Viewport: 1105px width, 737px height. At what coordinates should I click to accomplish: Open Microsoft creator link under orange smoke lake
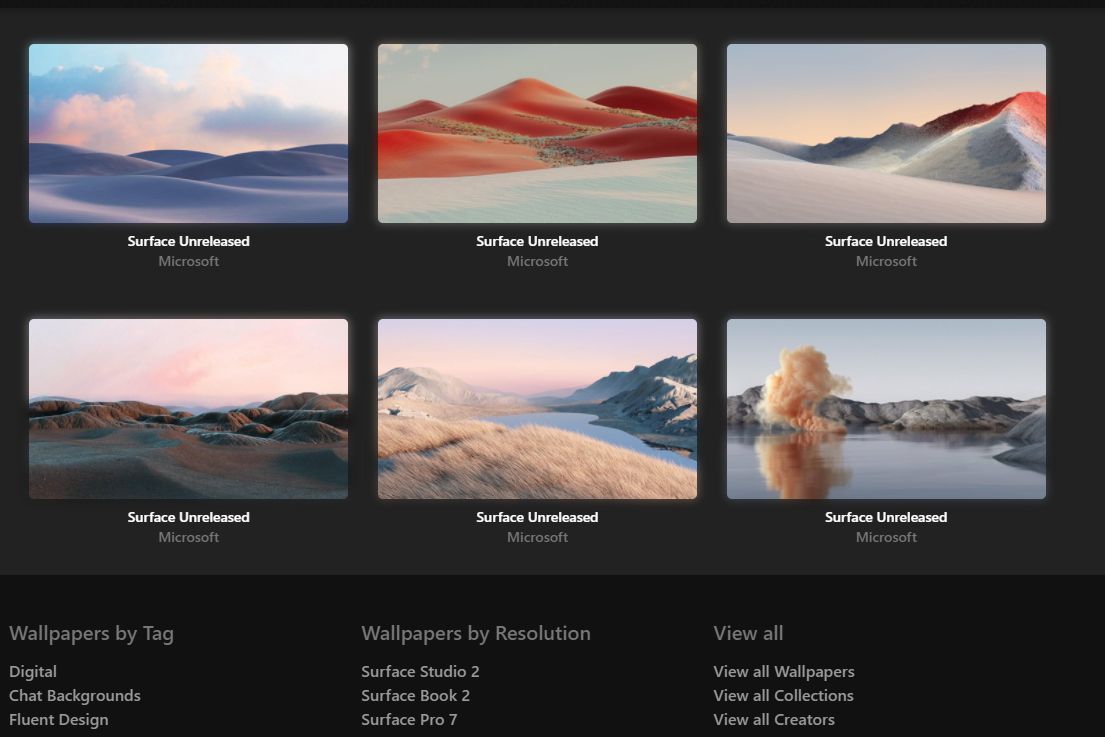click(x=886, y=537)
